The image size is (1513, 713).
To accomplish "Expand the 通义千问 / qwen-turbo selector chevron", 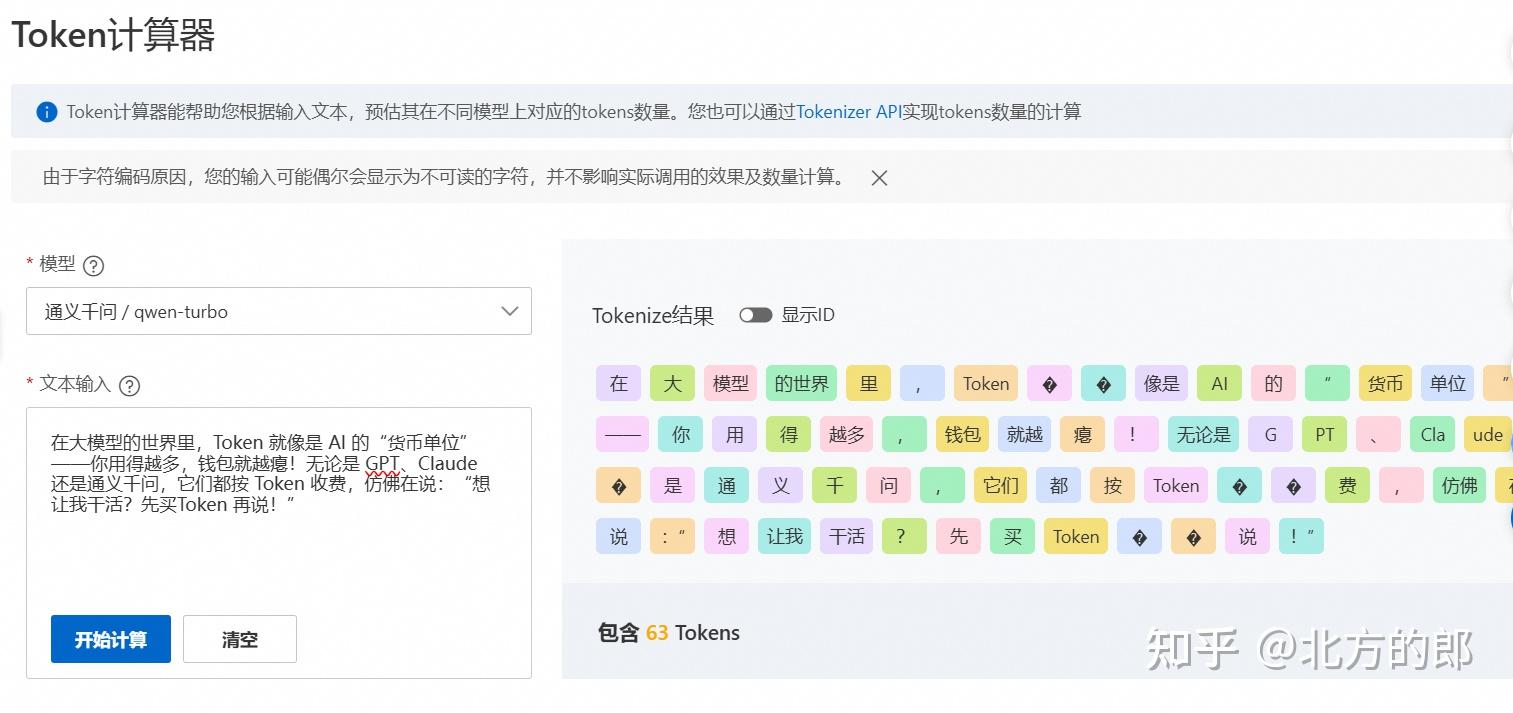I will pyautogui.click(x=510, y=311).
